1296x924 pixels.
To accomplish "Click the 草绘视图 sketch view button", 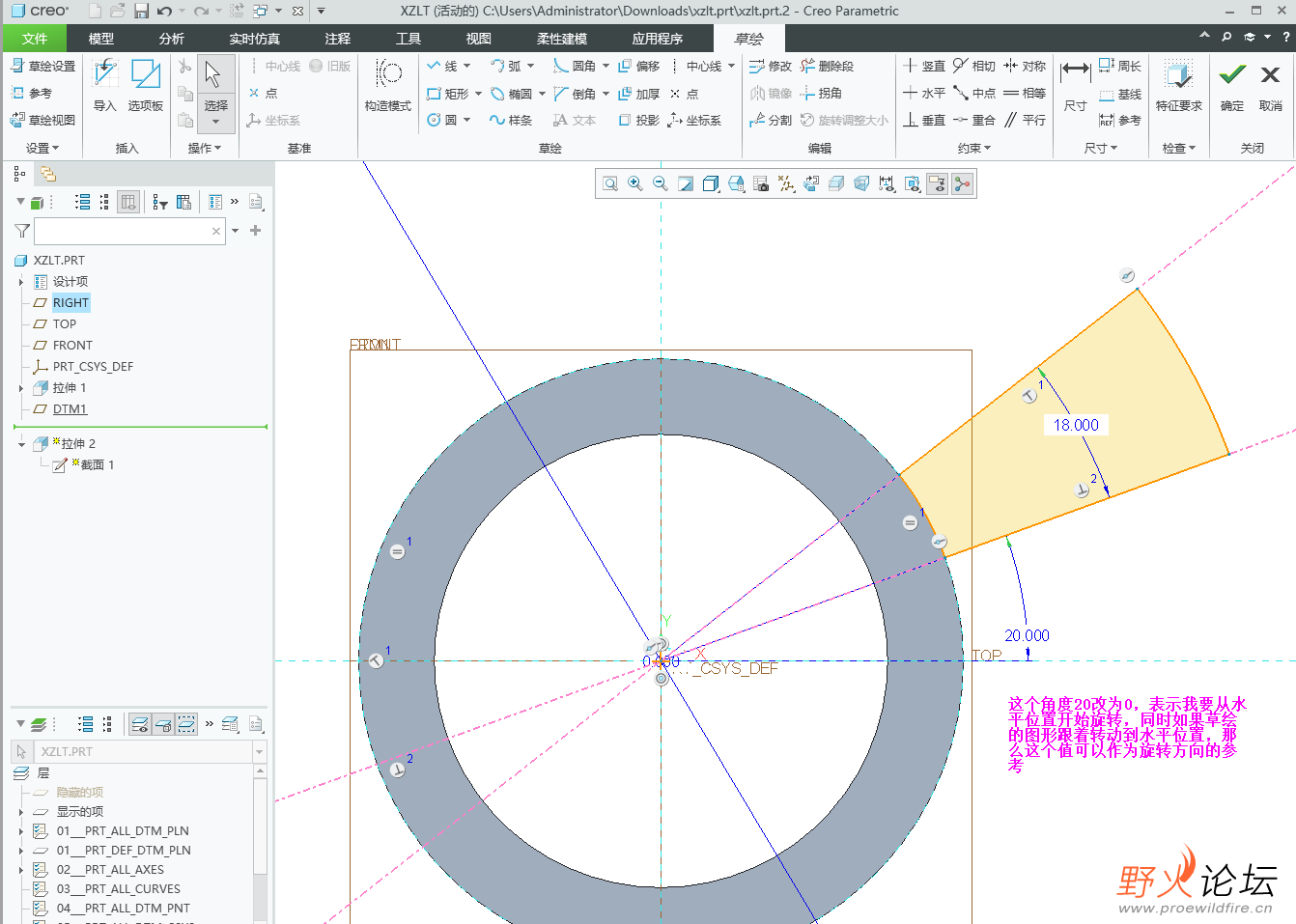I will coord(43,120).
